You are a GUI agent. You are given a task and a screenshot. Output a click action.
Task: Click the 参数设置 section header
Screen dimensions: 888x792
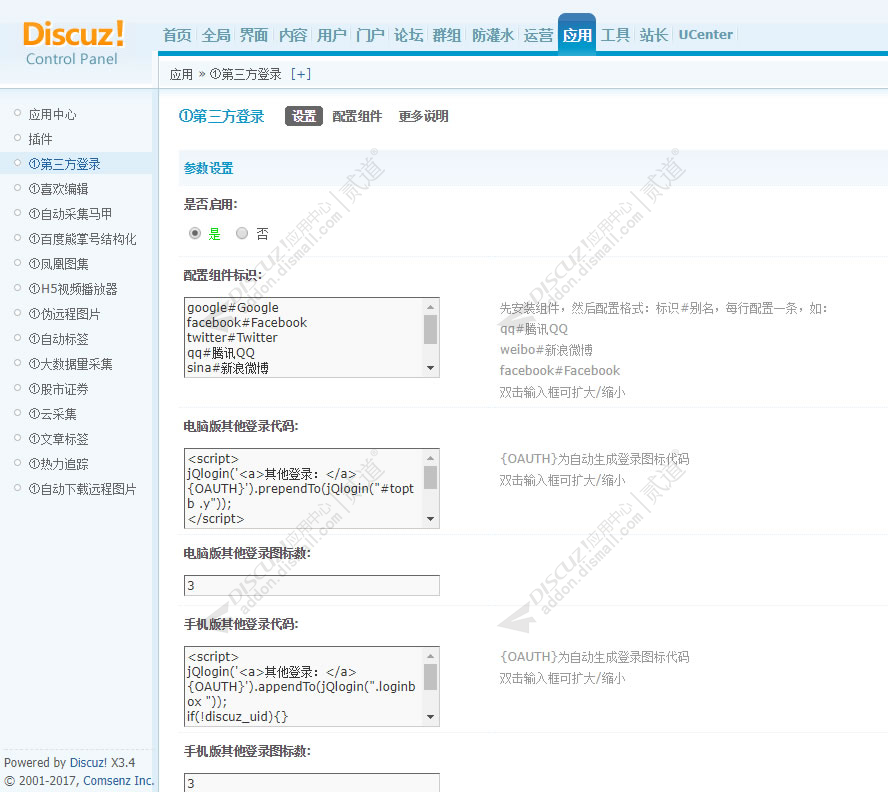[208, 168]
